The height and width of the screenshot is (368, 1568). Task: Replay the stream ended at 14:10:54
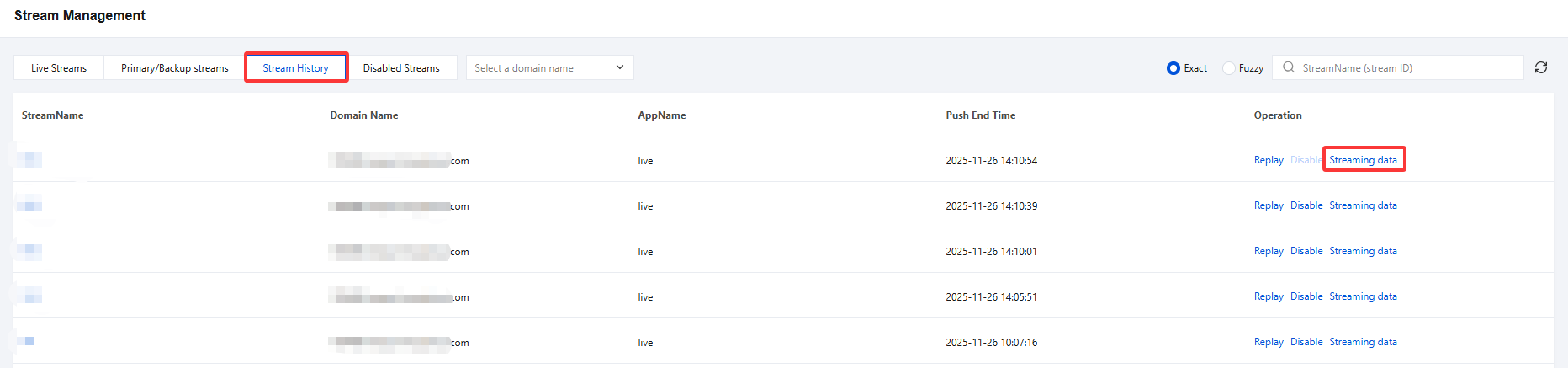pos(1268,160)
